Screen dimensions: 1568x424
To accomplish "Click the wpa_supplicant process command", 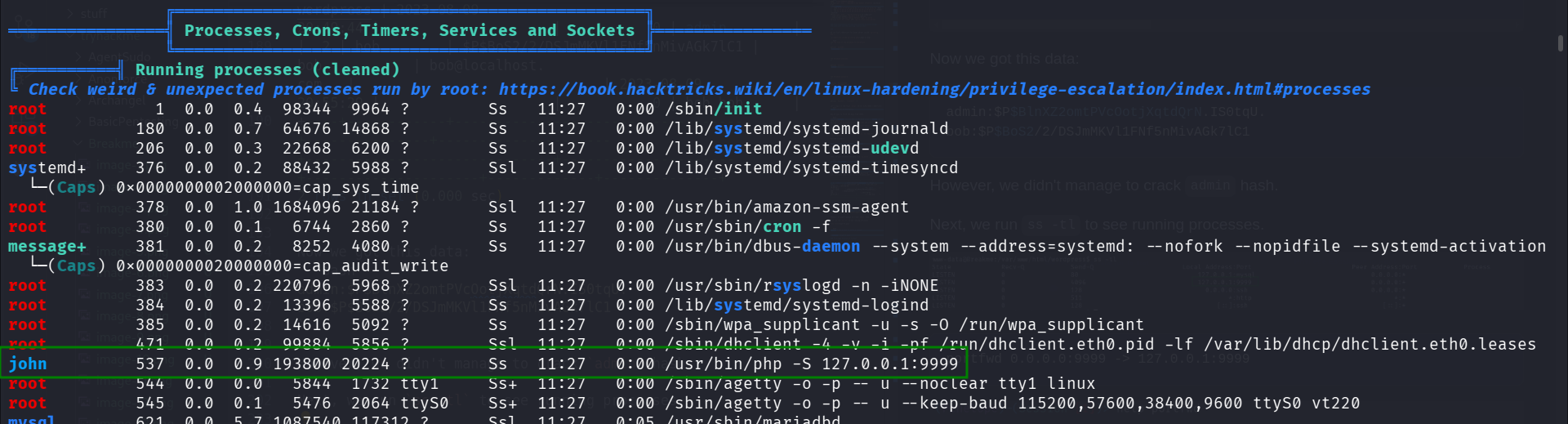I will 904,324.
